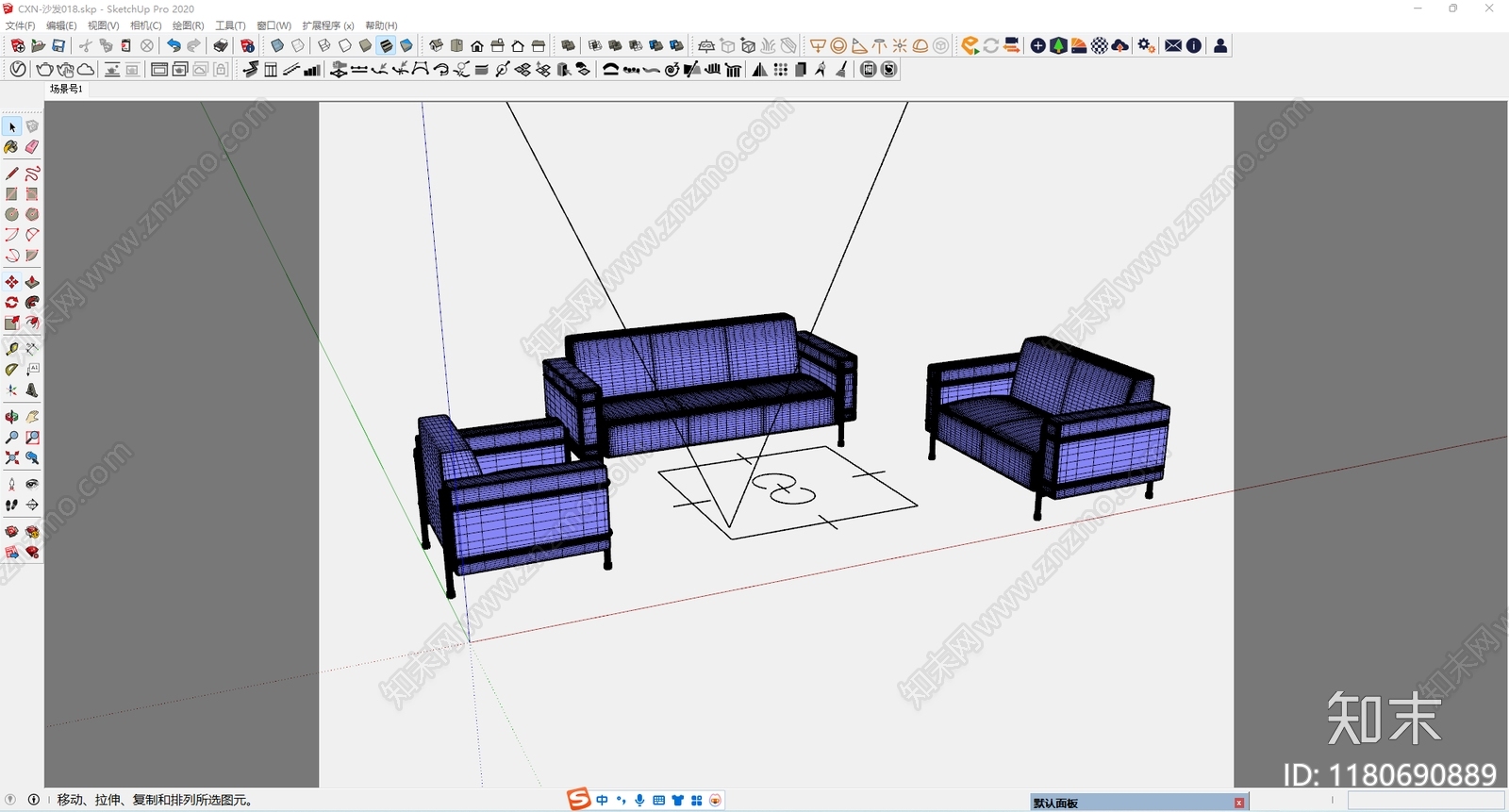Open 相机(C) menu
Screen dimensions: 1509x812
pos(146,25)
